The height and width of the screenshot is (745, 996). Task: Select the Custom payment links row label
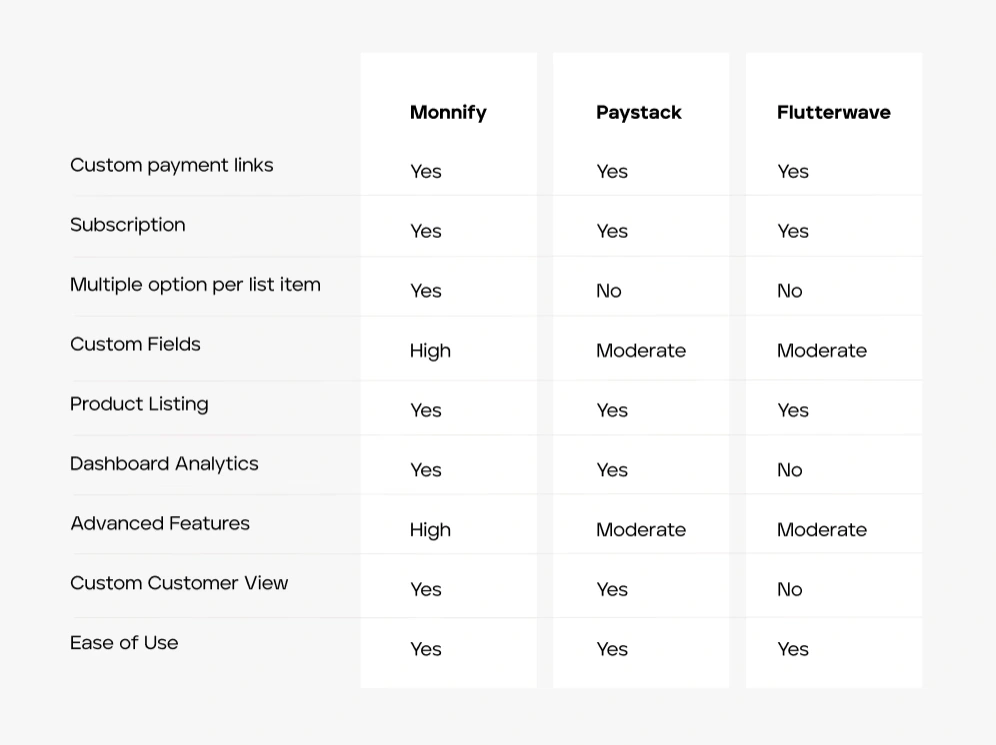(x=172, y=165)
